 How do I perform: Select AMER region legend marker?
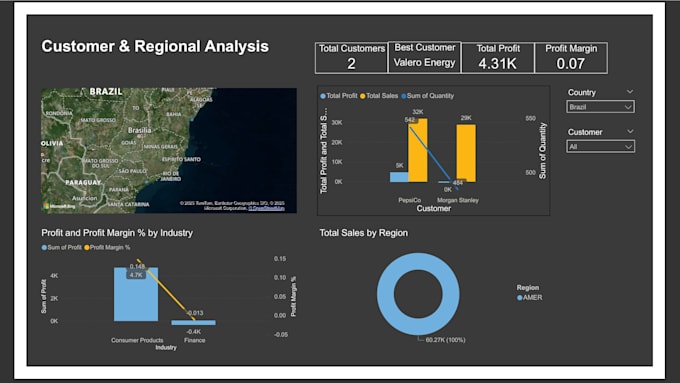pyautogui.click(x=520, y=298)
